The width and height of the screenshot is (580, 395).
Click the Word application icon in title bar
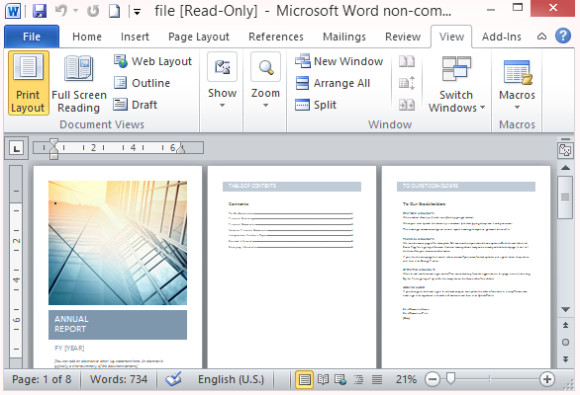coord(13,11)
